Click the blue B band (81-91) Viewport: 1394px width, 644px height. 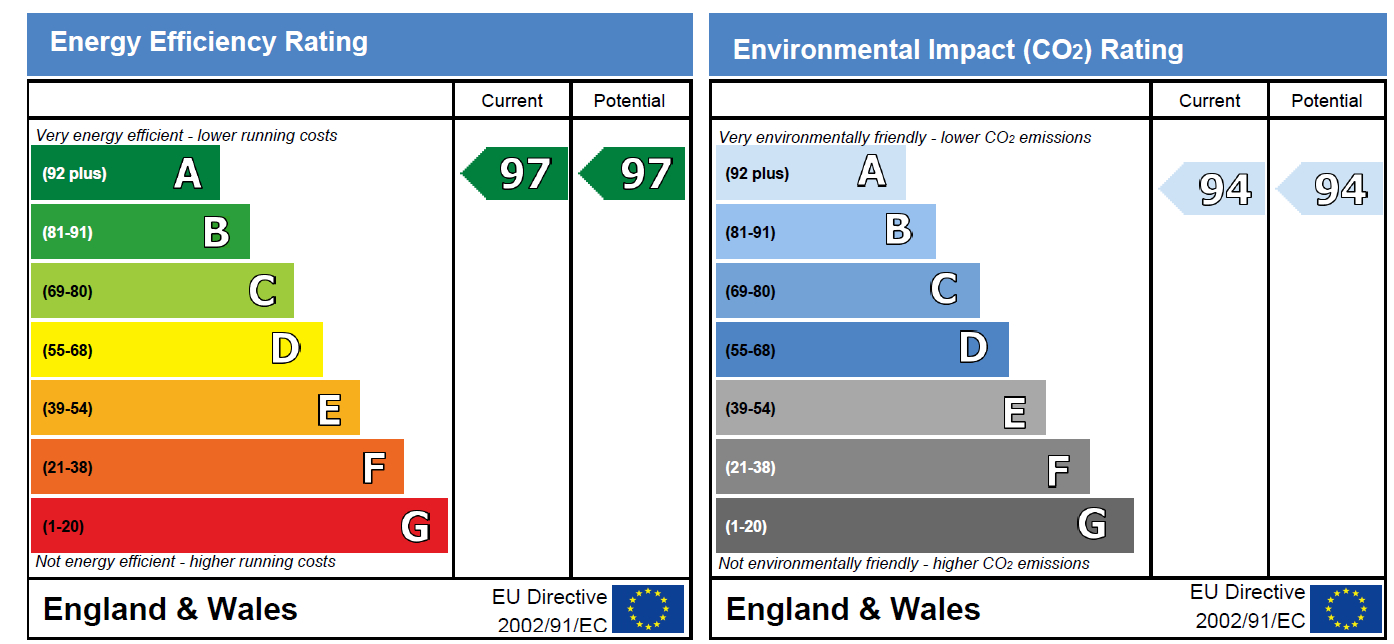click(x=826, y=232)
